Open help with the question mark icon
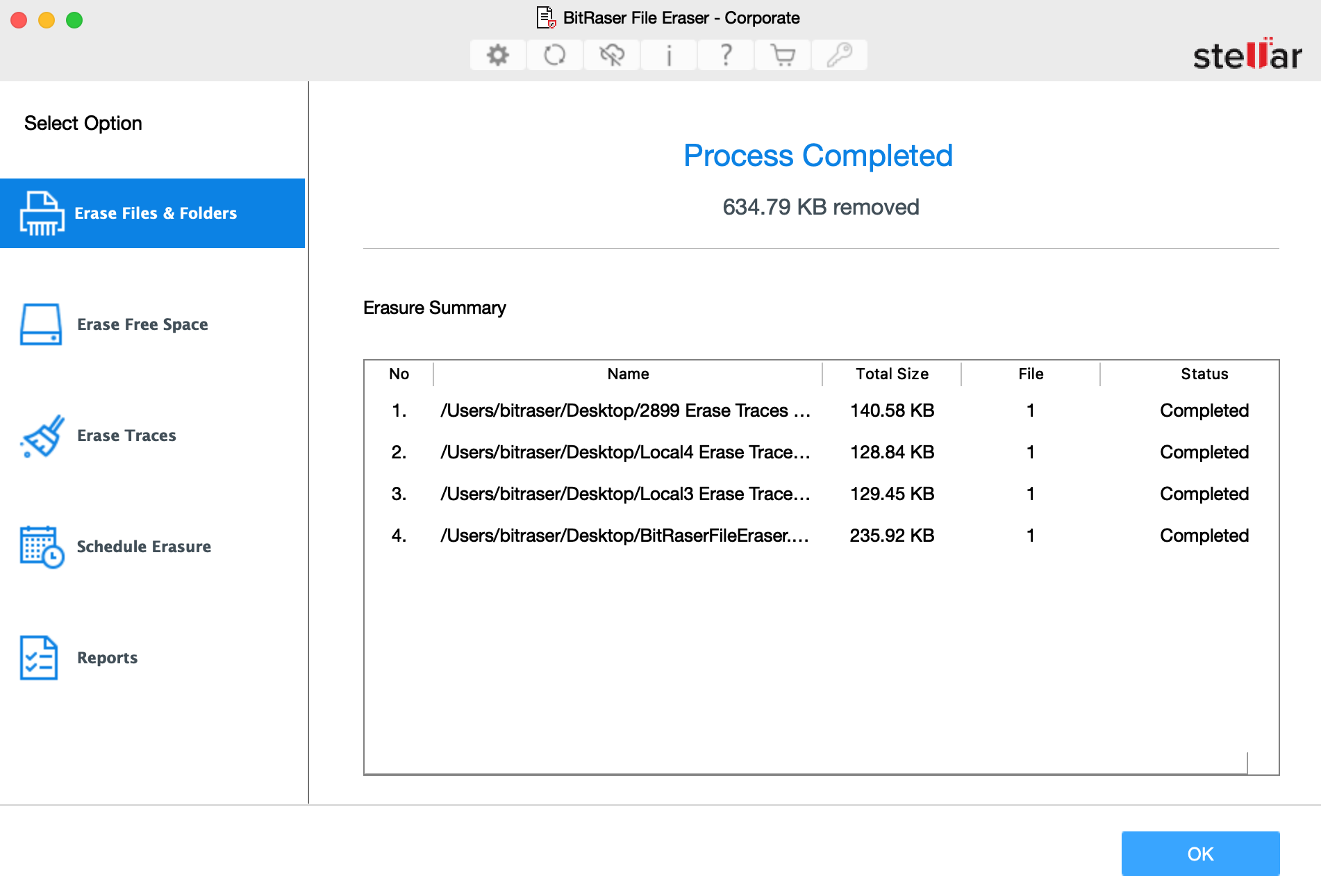 [726, 55]
